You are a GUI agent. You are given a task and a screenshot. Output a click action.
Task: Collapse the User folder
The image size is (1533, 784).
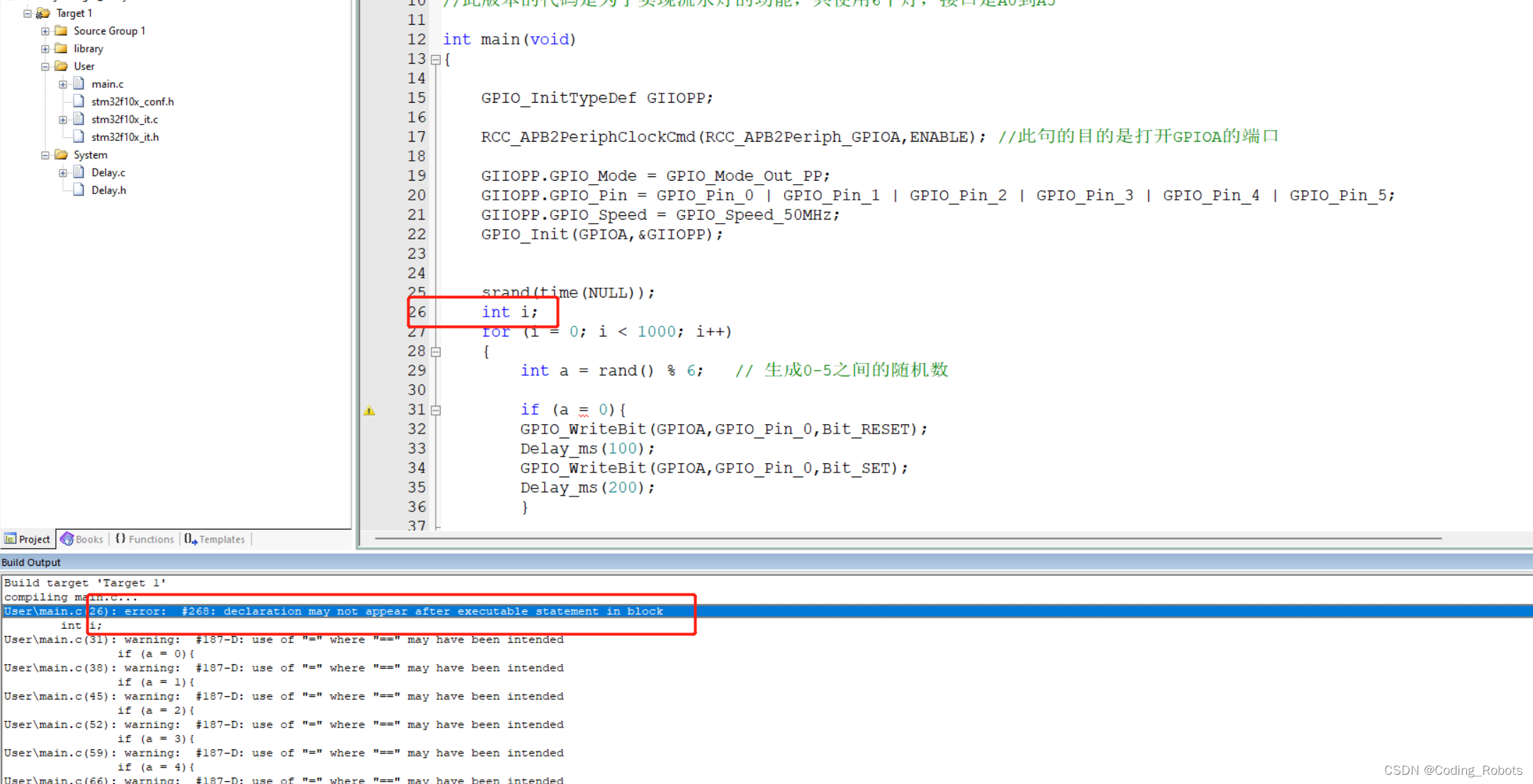[x=45, y=66]
